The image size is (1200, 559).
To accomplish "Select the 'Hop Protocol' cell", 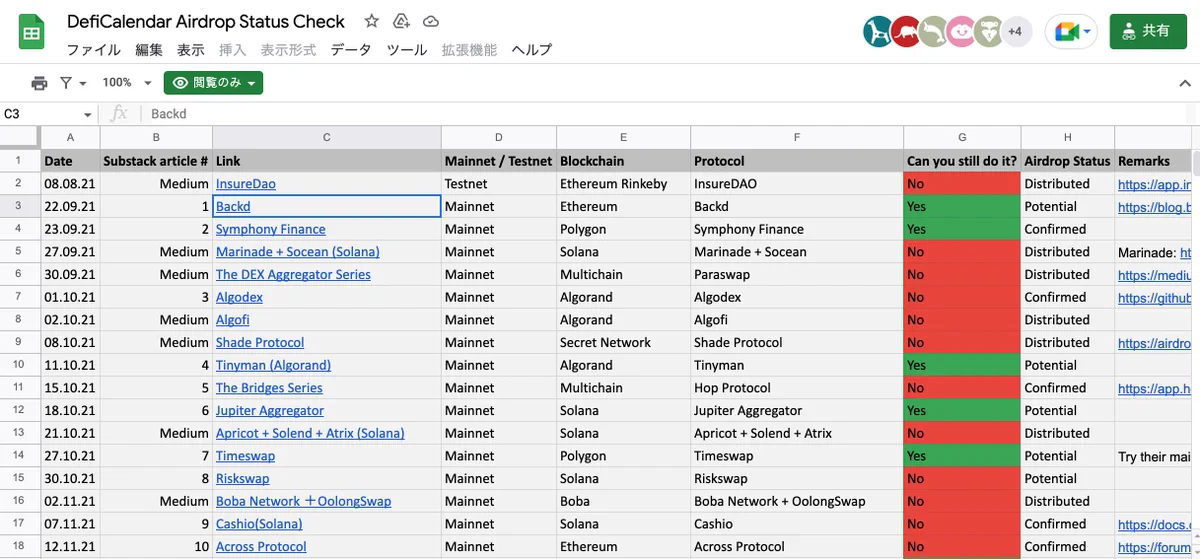I will (797, 388).
